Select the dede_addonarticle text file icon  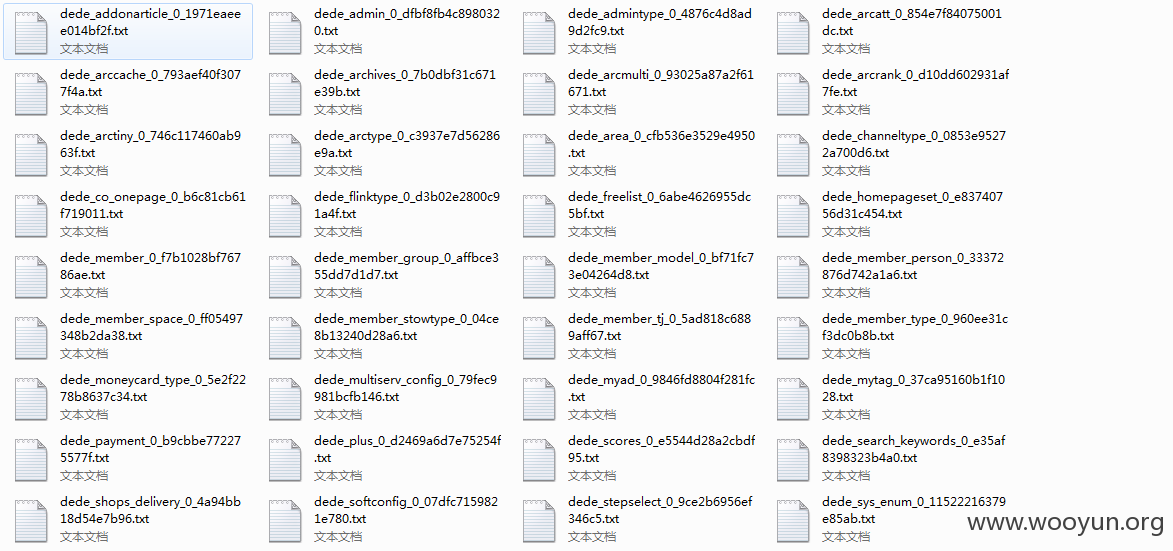click(32, 31)
